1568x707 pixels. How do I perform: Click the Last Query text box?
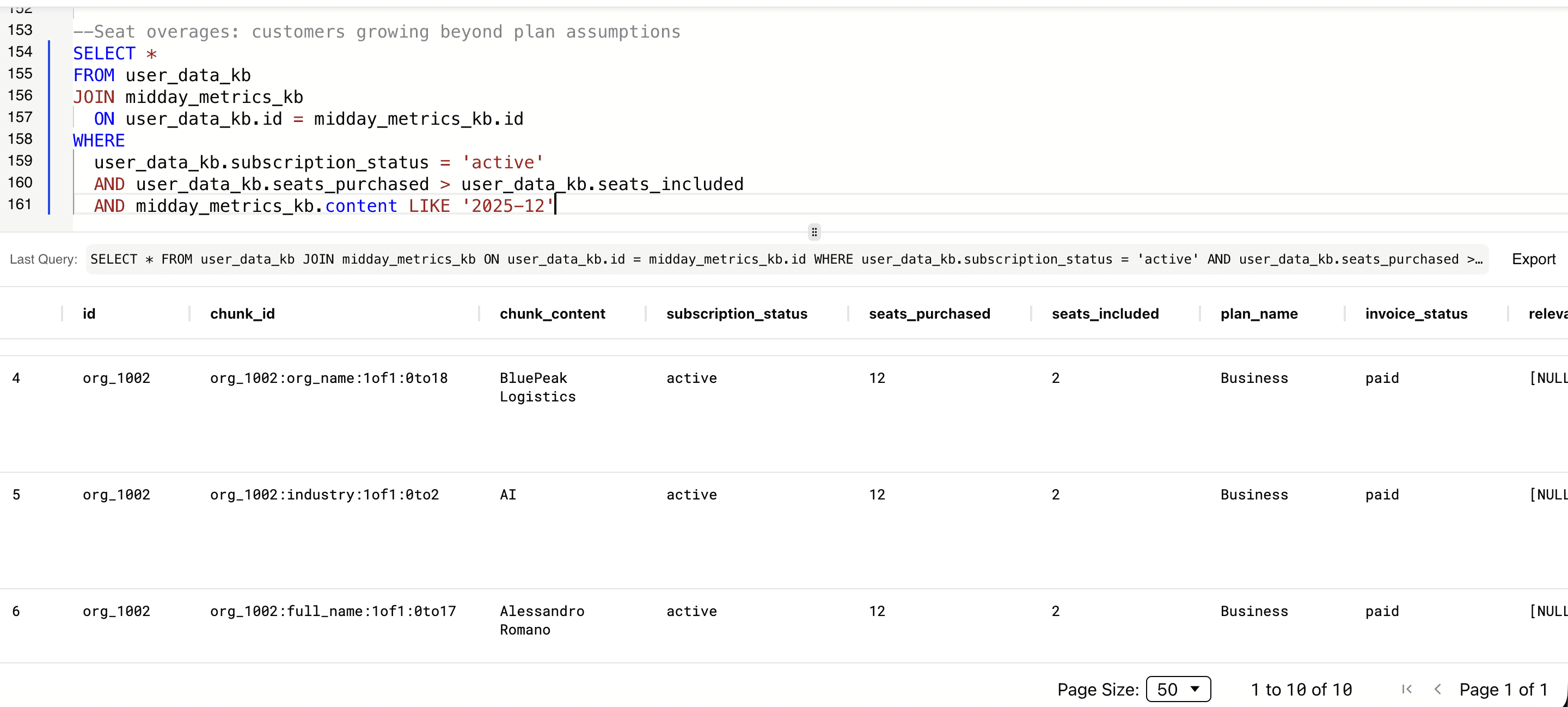(786, 259)
